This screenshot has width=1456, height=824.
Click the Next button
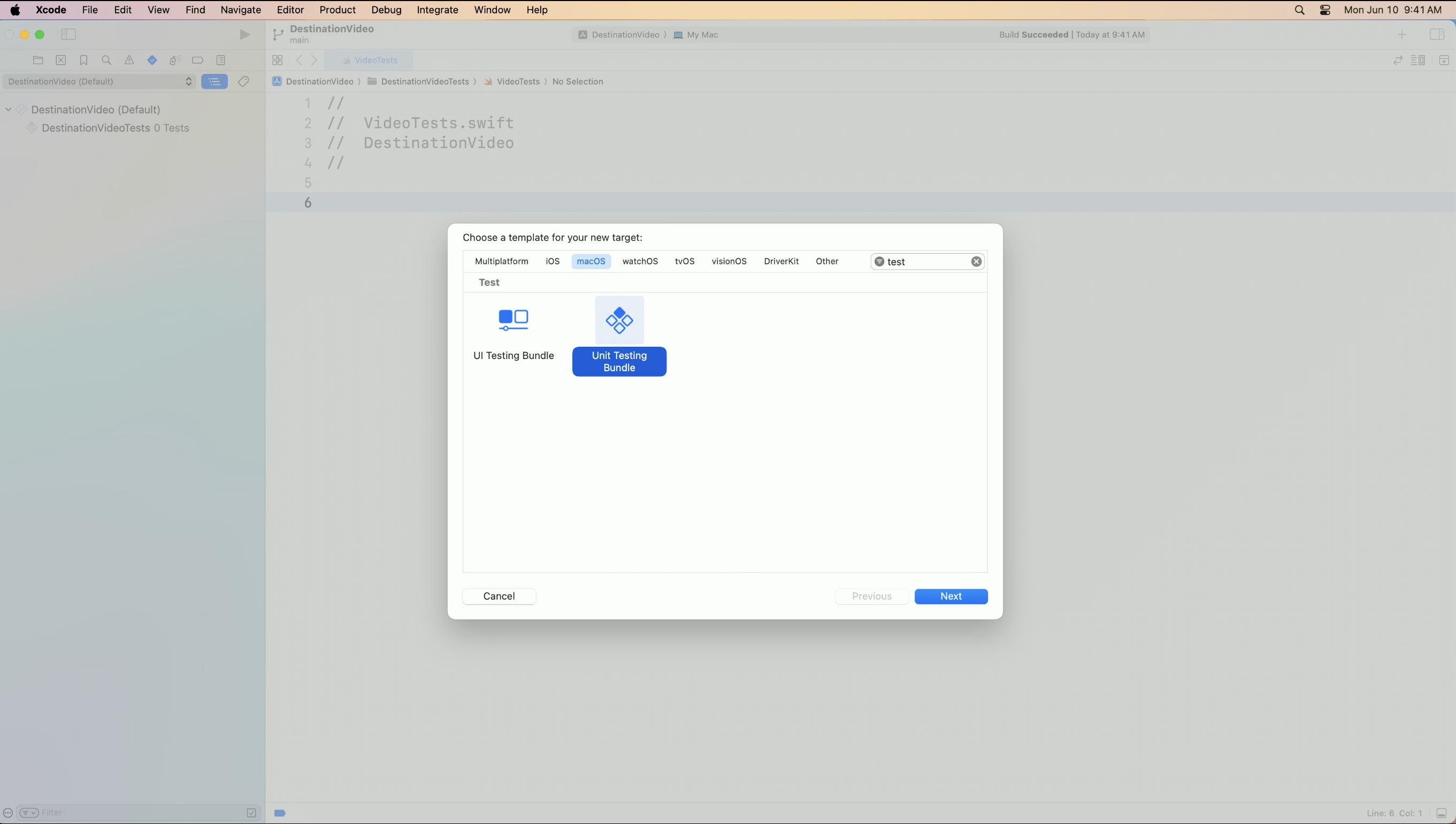[x=951, y=596]
